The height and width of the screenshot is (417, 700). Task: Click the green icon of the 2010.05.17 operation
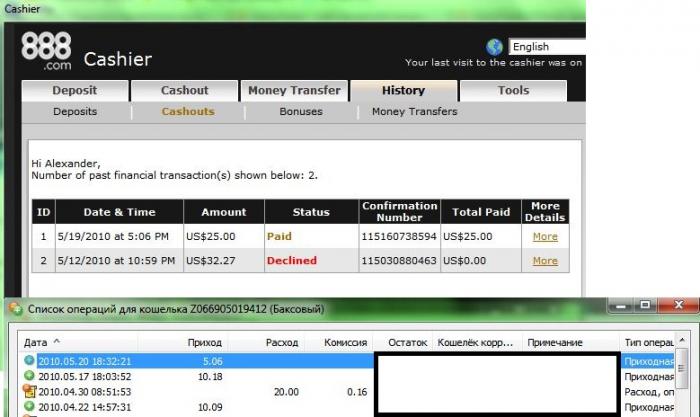tap(29, 375)
